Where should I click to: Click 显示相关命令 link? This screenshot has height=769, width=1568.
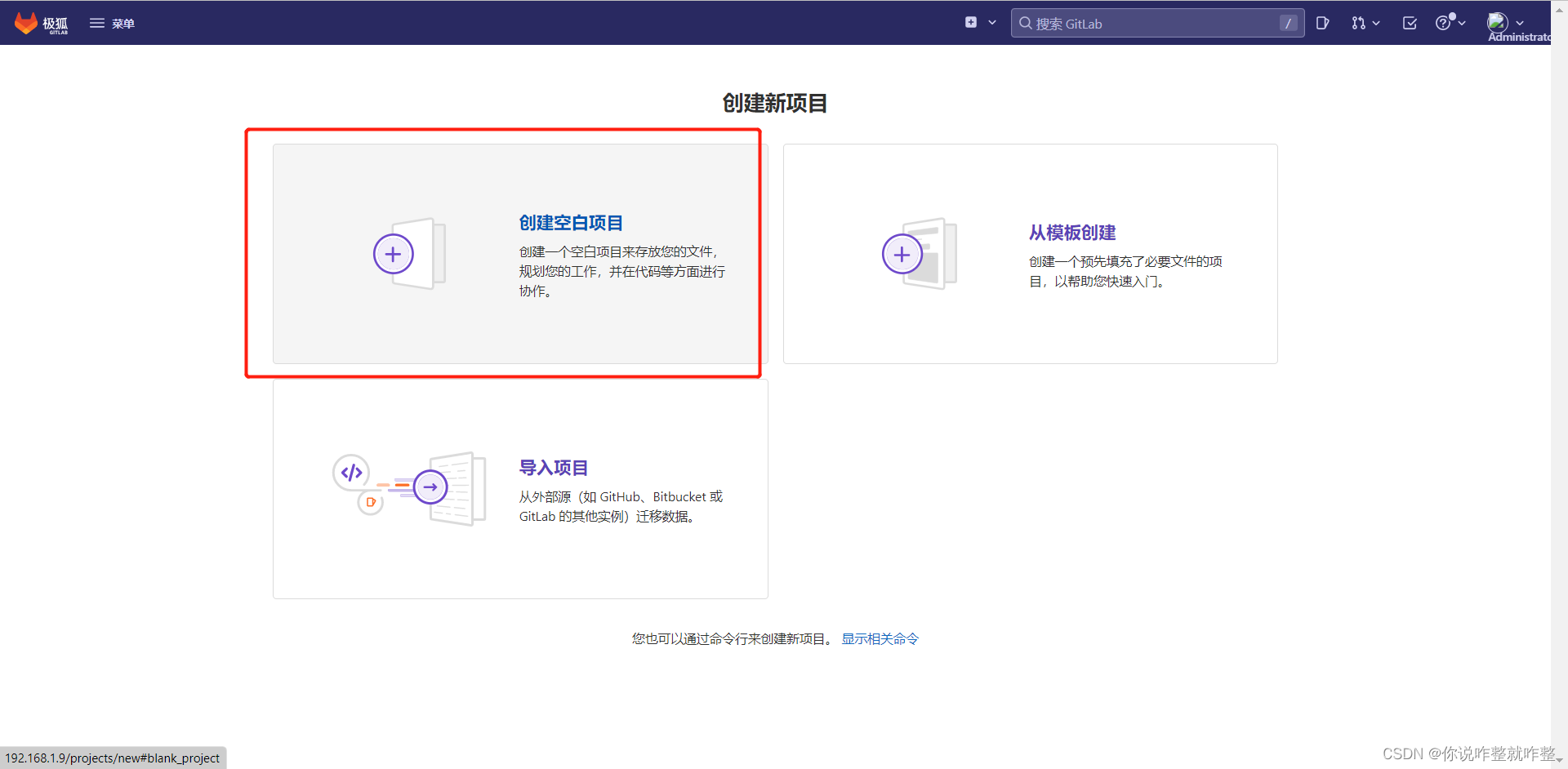click(880, 638)
